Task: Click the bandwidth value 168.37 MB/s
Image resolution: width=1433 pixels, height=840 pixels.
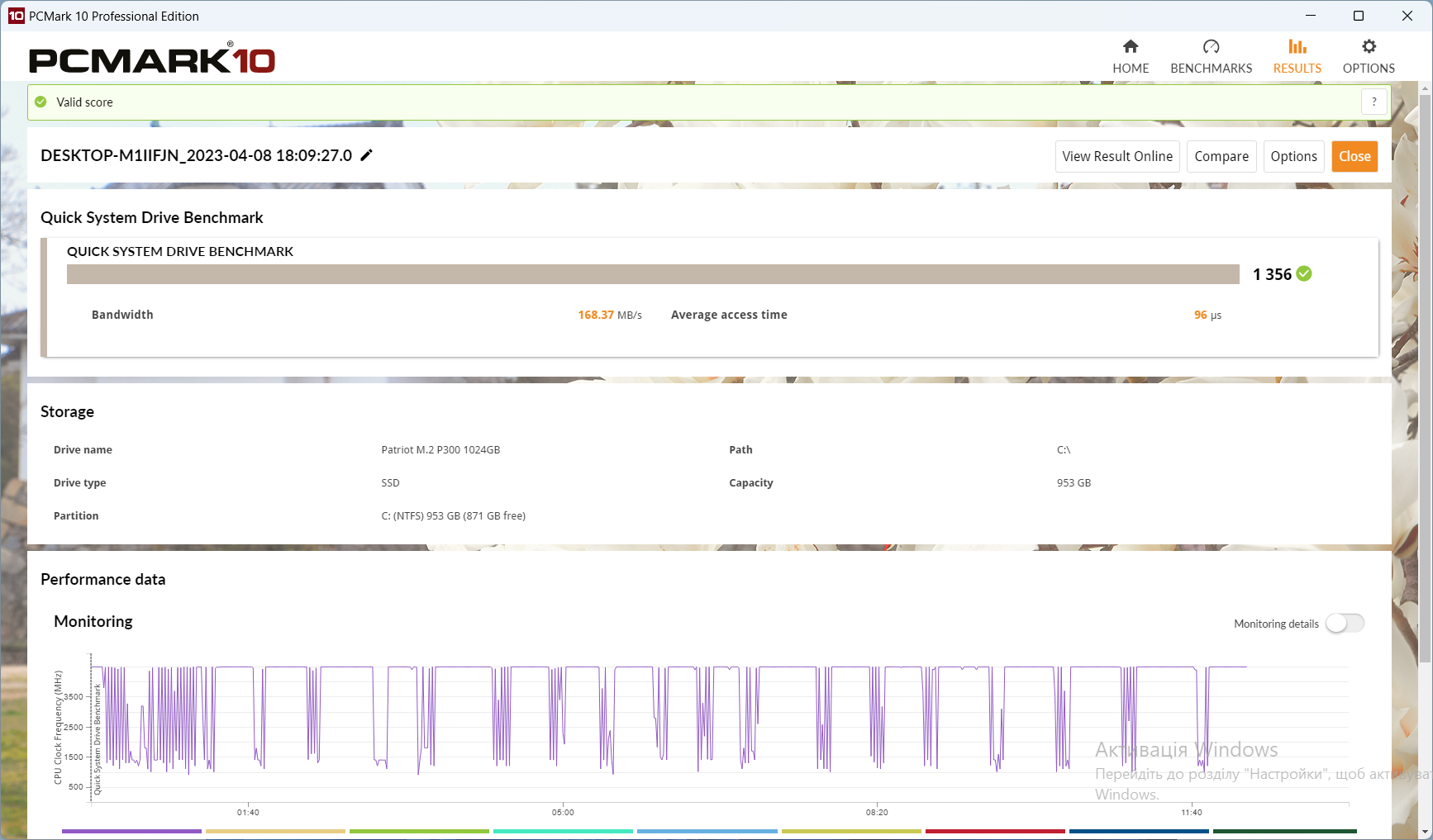Action: pyautogui.click(x=610, y=315)
